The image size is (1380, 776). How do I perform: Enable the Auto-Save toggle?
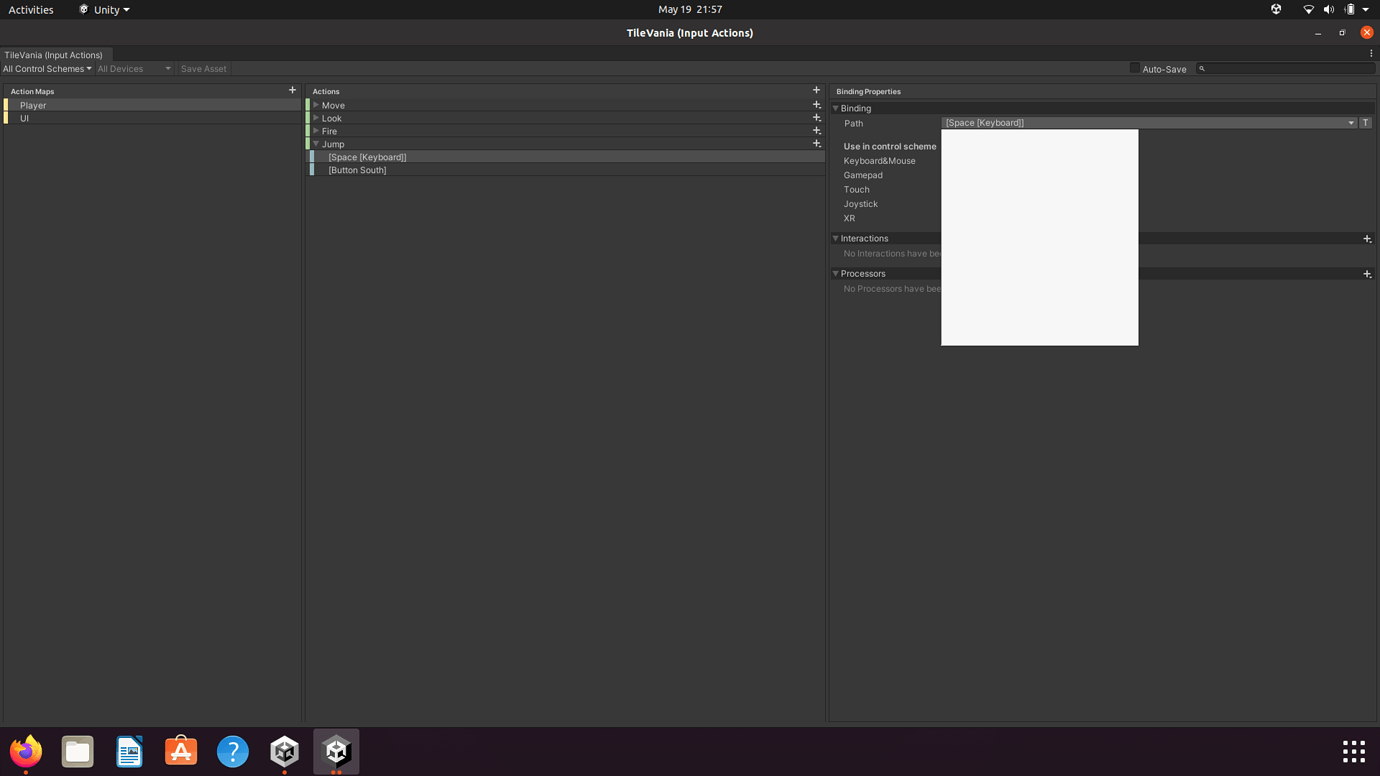coord(1133,68)
